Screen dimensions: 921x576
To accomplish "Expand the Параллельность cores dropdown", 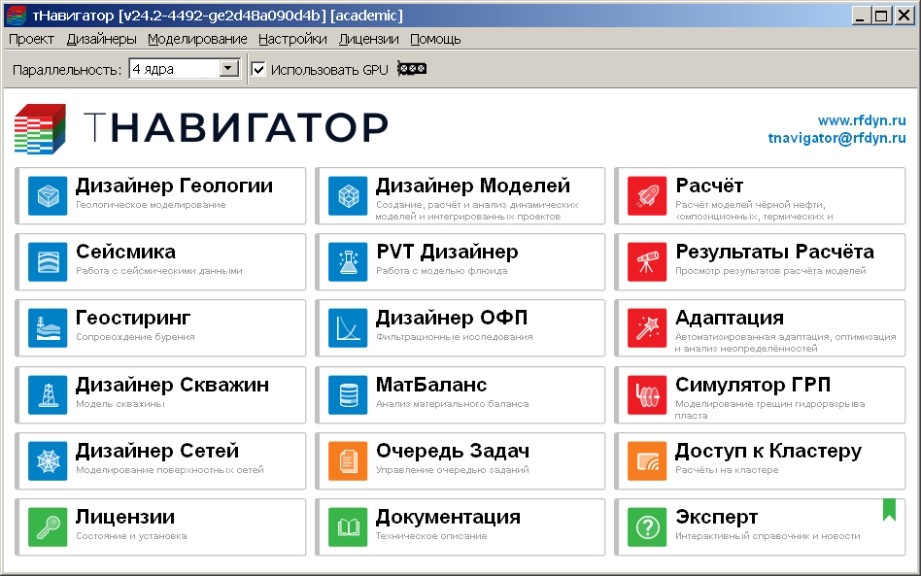I will [x=228, y=69].
